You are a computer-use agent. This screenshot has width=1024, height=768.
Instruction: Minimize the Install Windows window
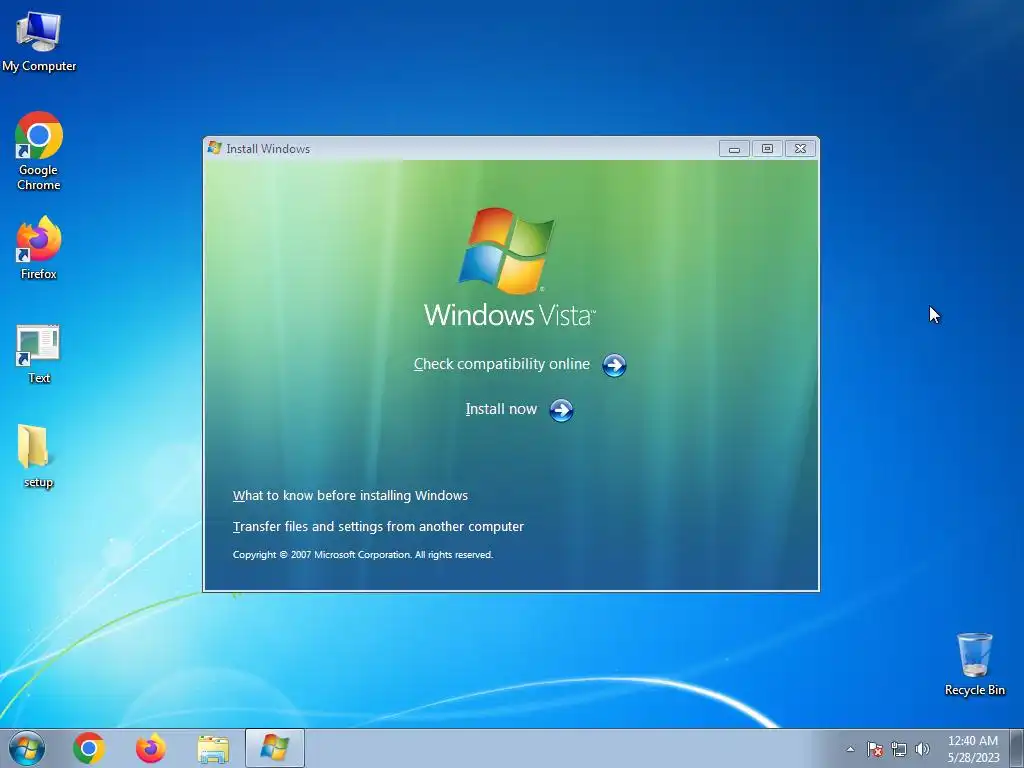[734, 149]
